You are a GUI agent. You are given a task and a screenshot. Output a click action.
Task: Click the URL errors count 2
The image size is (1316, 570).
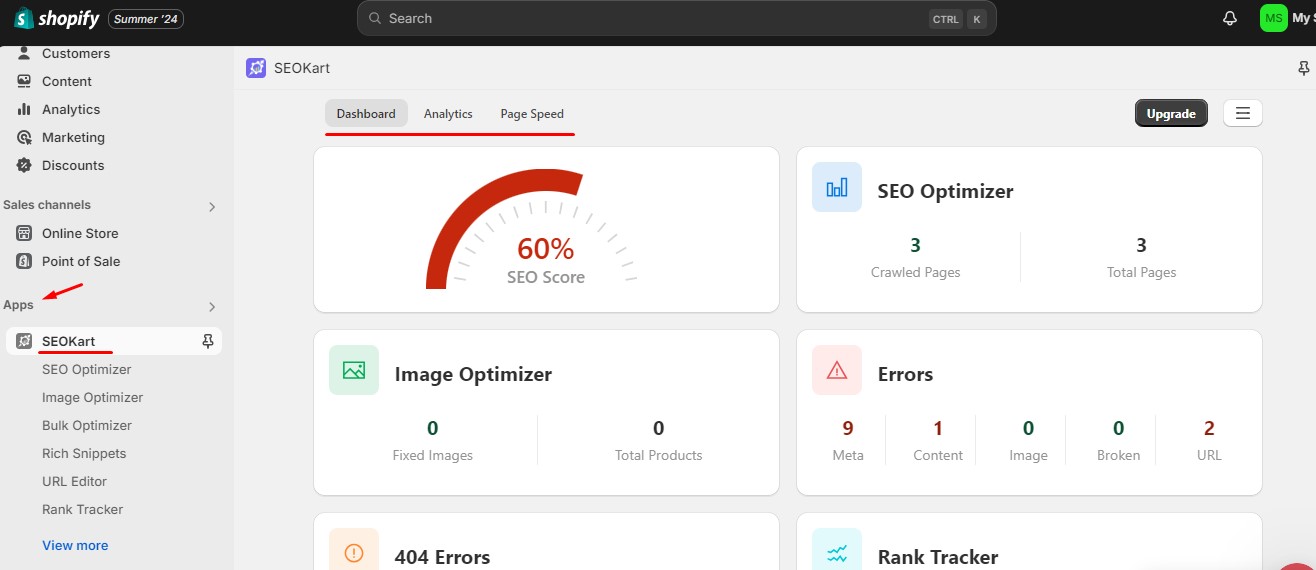click(1209, 428)
